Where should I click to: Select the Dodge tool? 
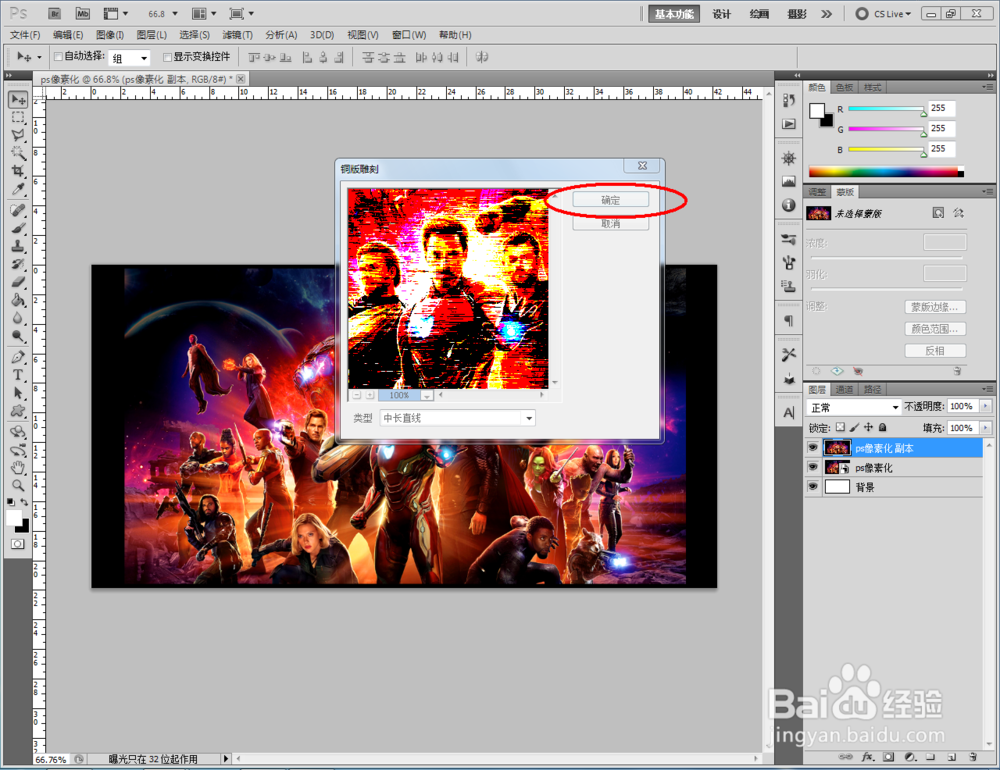(18, 336)
